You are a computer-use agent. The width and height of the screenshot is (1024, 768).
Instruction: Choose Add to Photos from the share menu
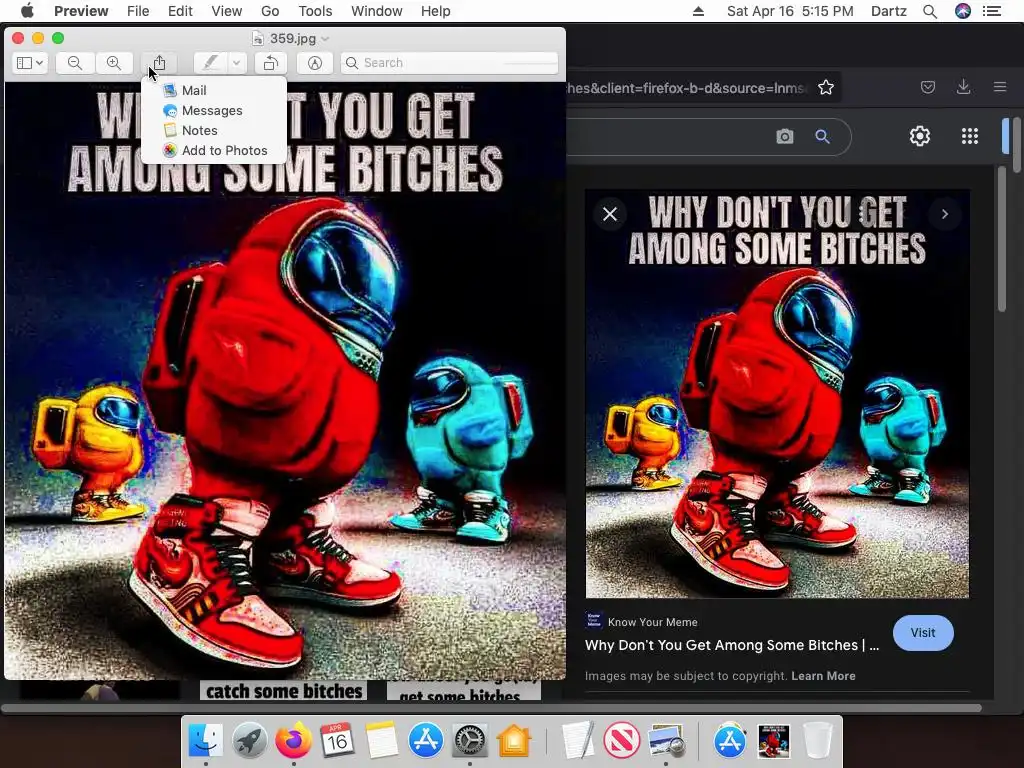[x=214, y=150]
